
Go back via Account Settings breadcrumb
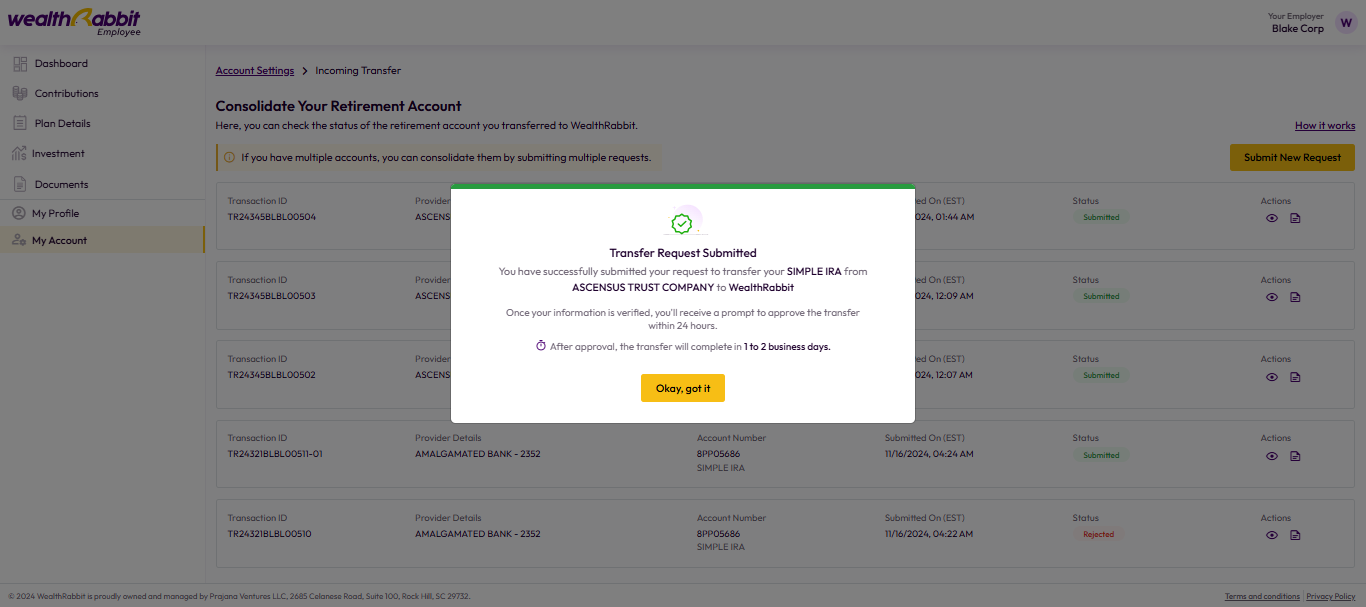[x=255, y=71]
